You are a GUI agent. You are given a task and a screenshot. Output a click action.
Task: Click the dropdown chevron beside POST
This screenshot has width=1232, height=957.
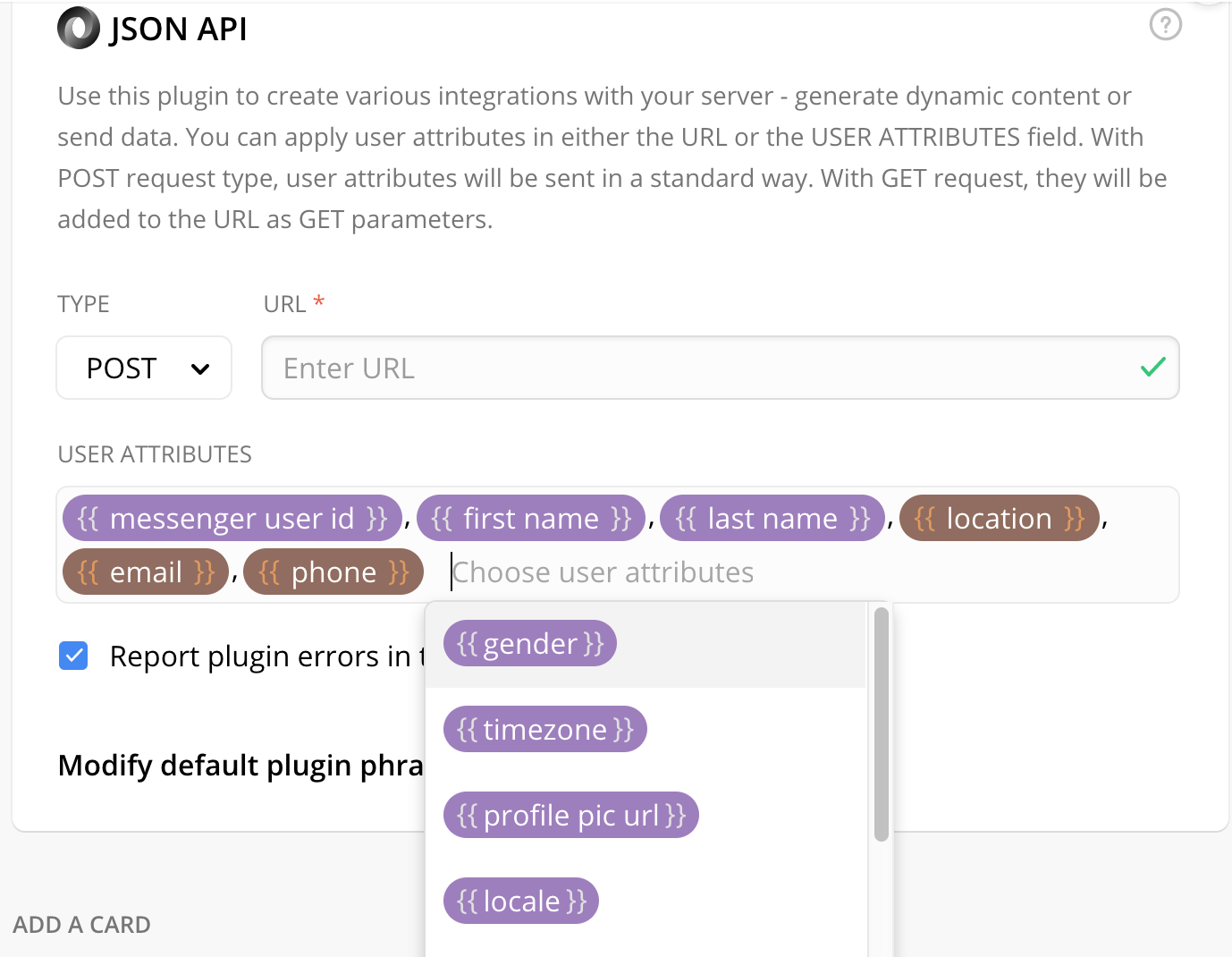click(x=200, y=368)
